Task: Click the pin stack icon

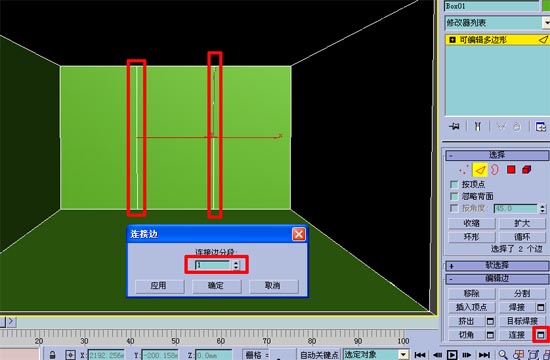Action: pyautogui.click(x=454, y=126)
